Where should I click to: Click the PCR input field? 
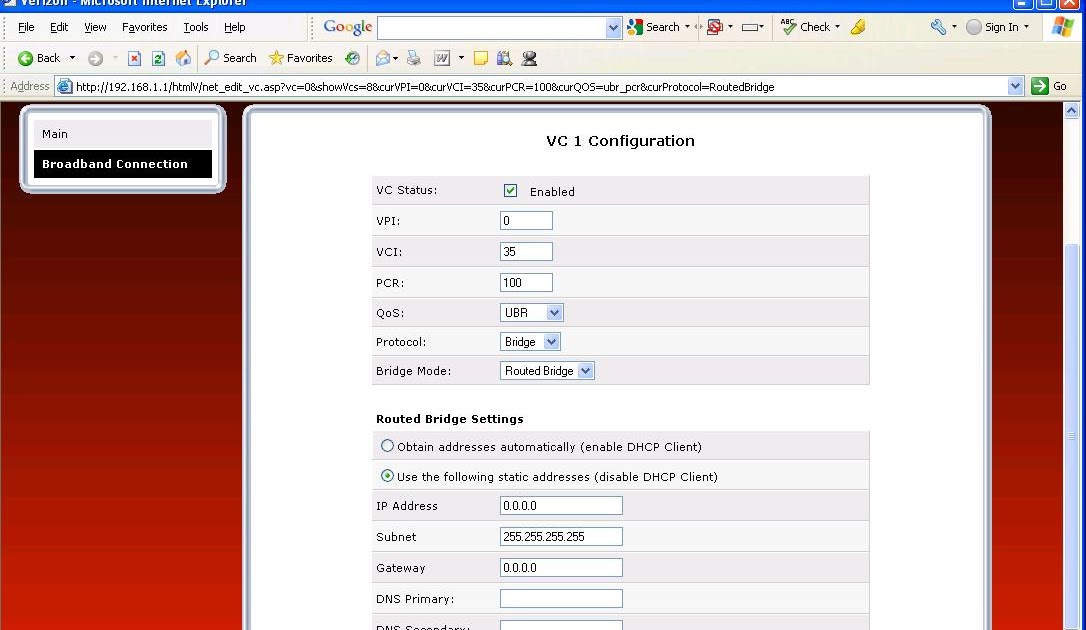pyautogui.click(x=526, y=282)
